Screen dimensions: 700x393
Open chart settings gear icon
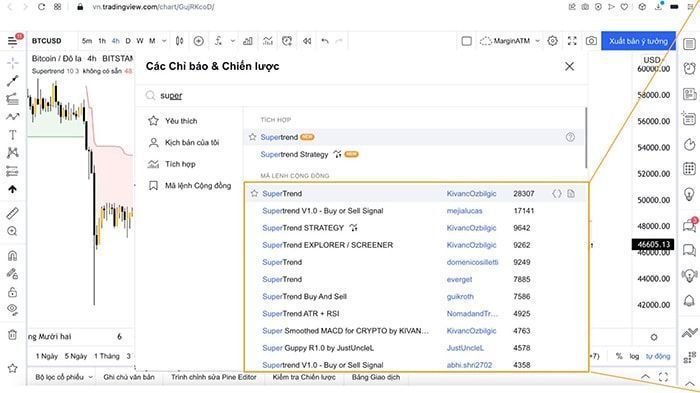[553, 41]
